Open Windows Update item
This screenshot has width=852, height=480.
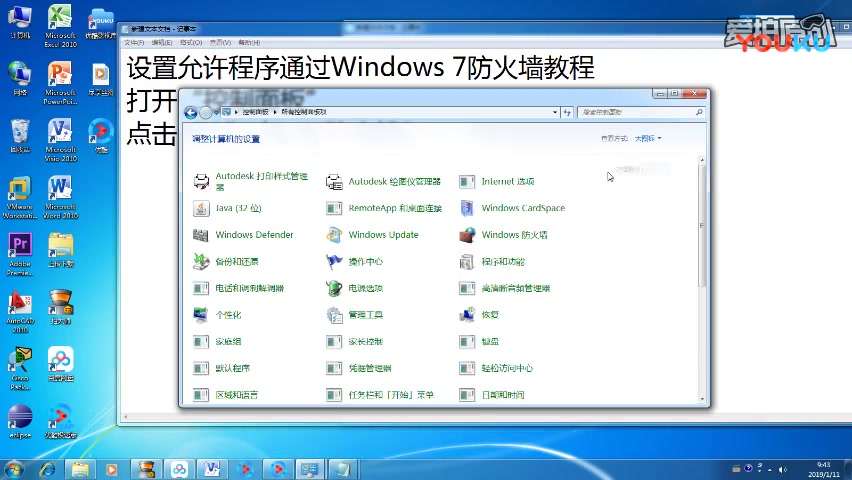pyautogui.click(x=372, y=235)
